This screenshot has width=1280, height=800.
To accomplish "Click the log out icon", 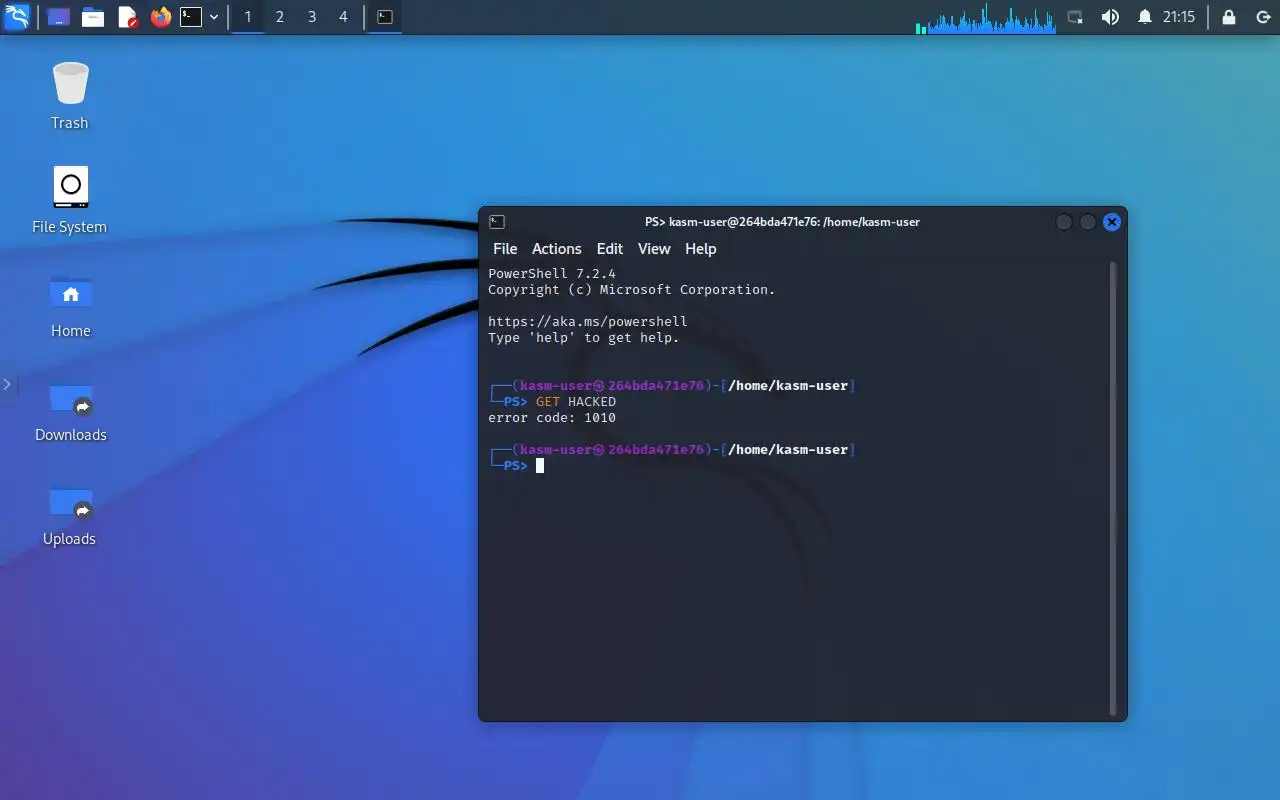I will pyautogui.click(x=1262, y=17).
